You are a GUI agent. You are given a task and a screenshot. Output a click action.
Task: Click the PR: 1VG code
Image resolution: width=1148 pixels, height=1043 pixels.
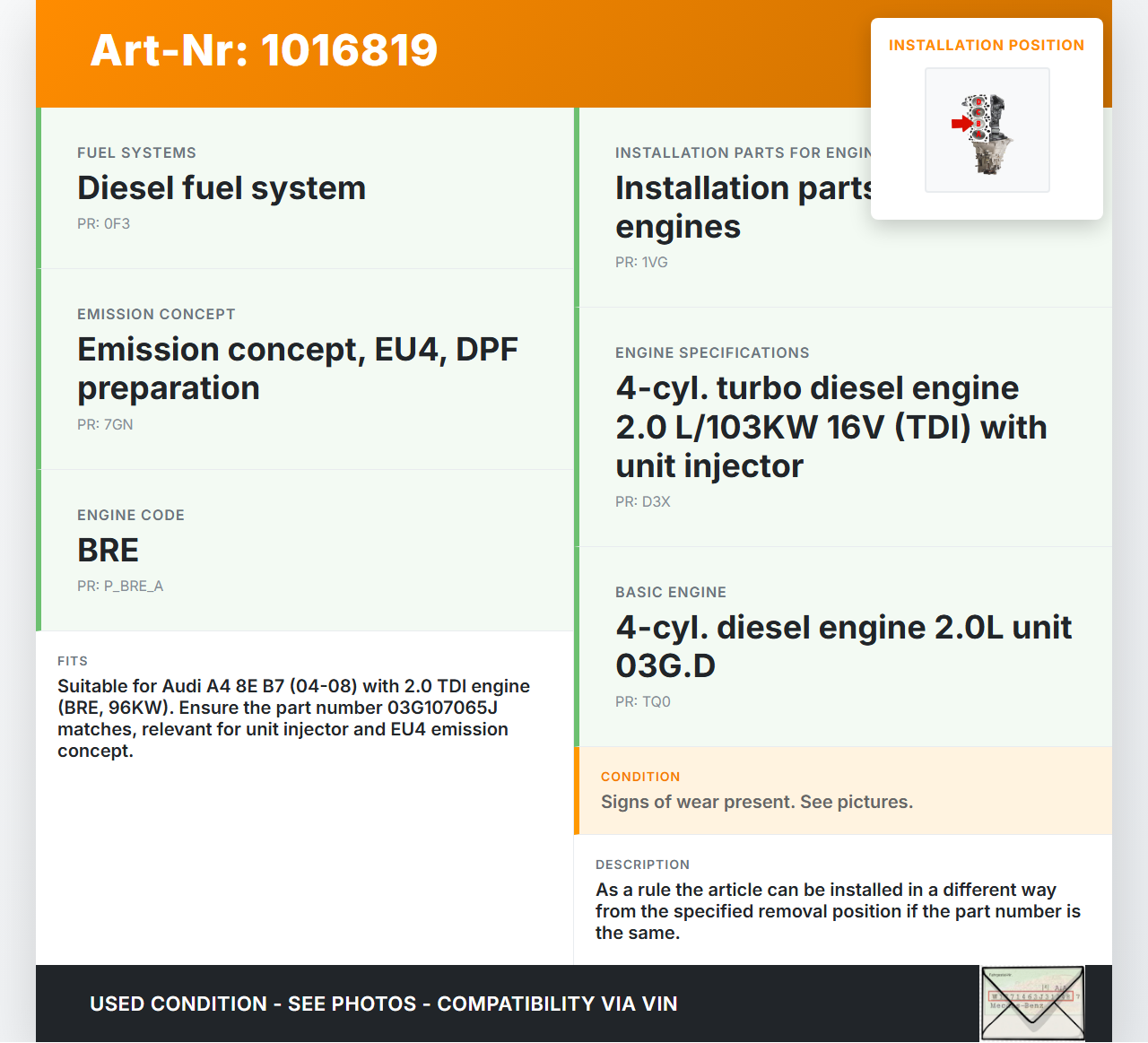[641, 263]
